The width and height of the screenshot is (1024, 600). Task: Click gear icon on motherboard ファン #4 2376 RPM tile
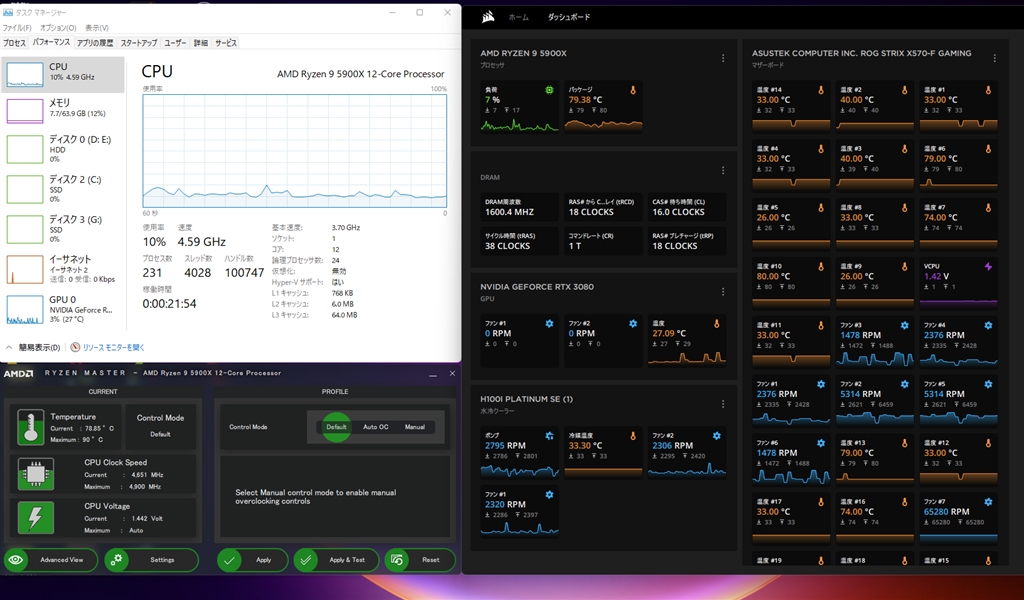pyautogui.click(x=988, y=325)
